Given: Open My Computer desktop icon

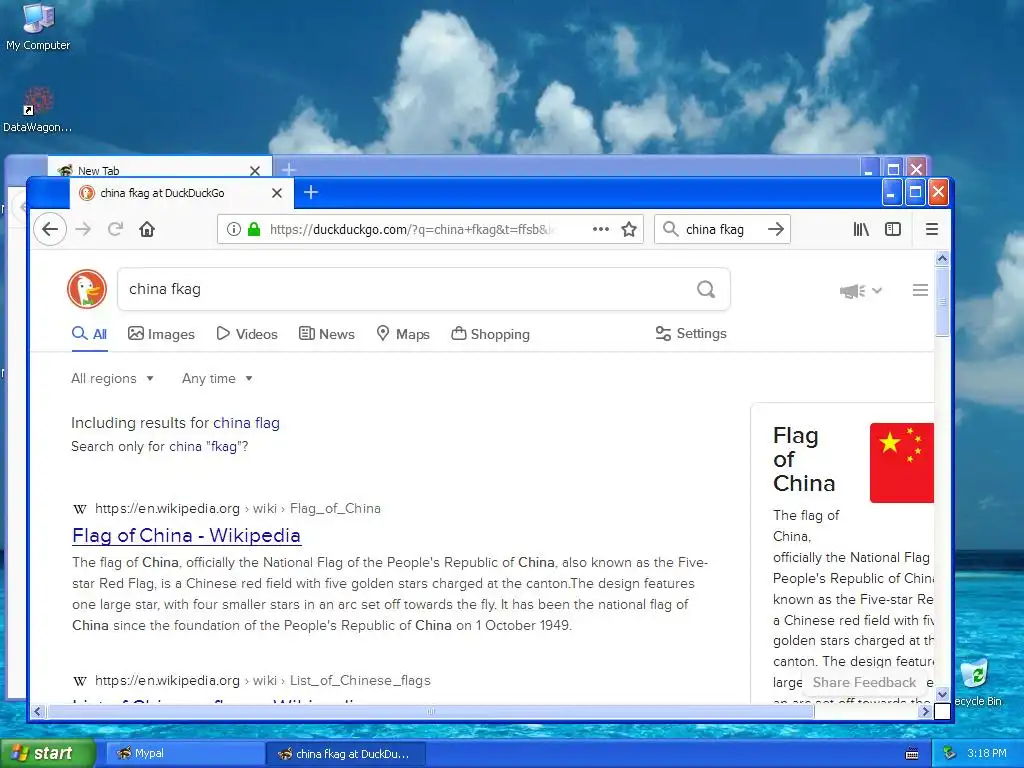Looking at the screenshot, I should tap(38, 27).
